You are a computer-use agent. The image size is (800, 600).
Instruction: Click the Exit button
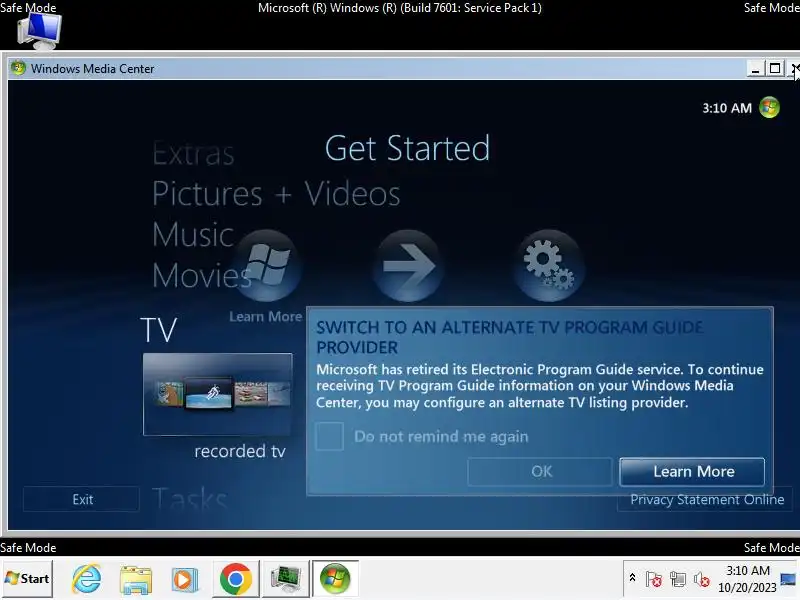click(82, 499)
